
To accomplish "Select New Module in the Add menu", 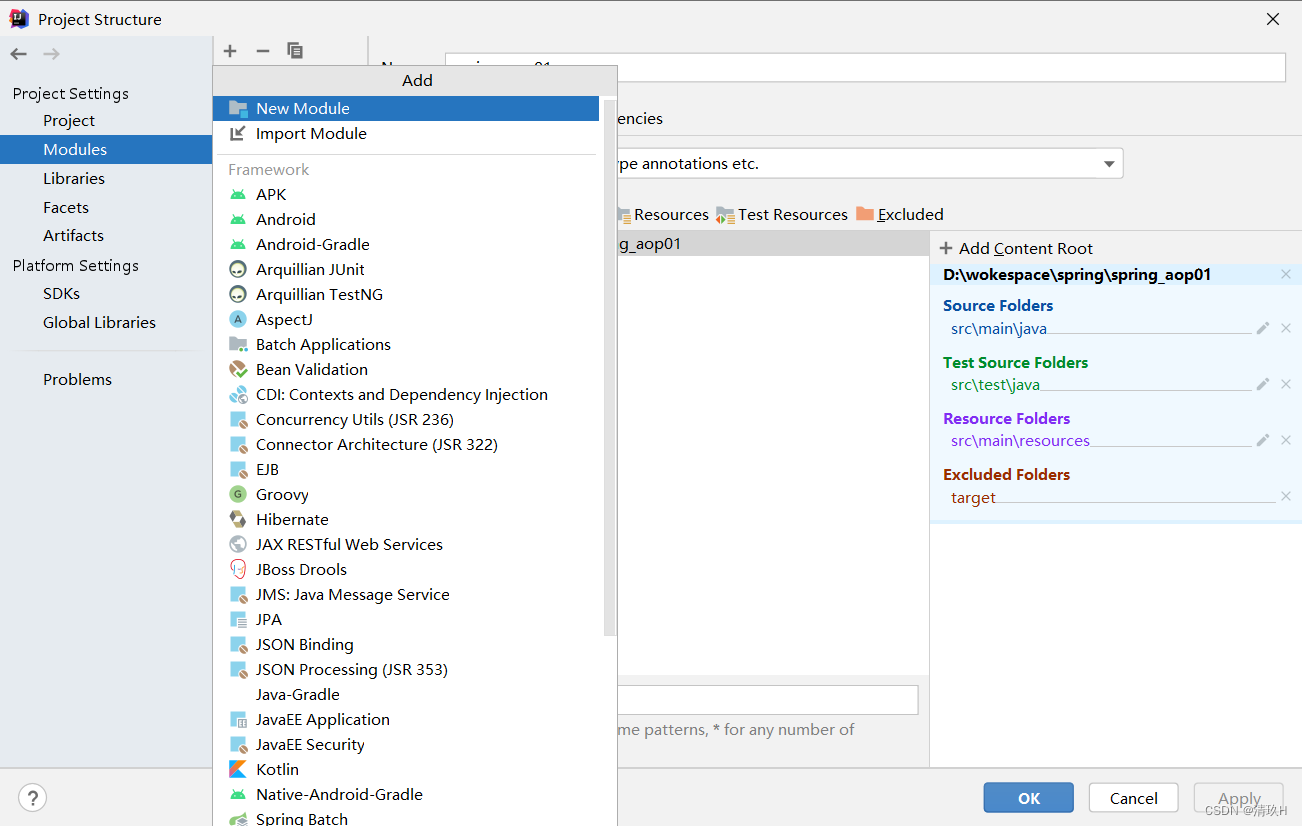I will pos(406,108).
